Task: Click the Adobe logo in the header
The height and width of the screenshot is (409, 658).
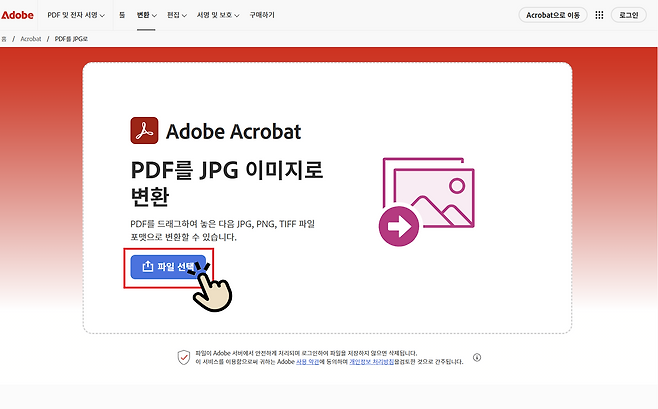Action: (x=17, y=15)
